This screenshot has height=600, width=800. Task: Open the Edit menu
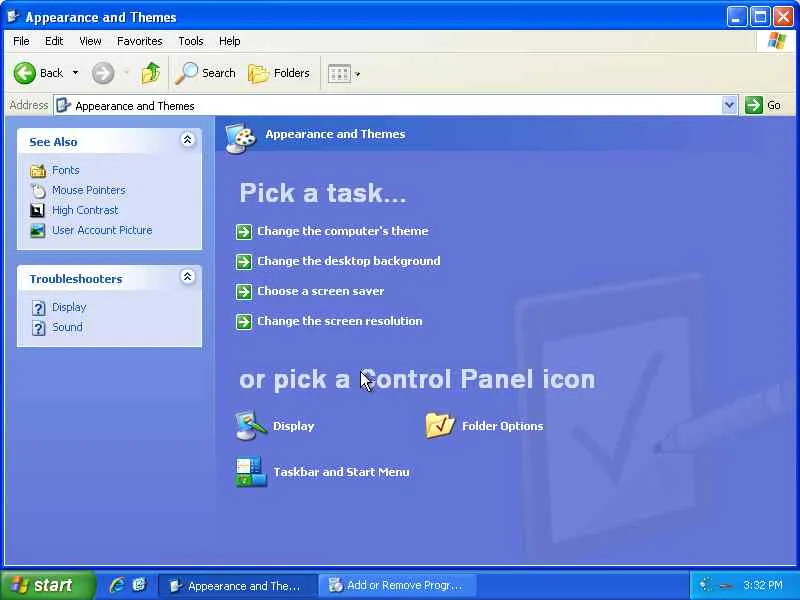(x=54, y=41)
